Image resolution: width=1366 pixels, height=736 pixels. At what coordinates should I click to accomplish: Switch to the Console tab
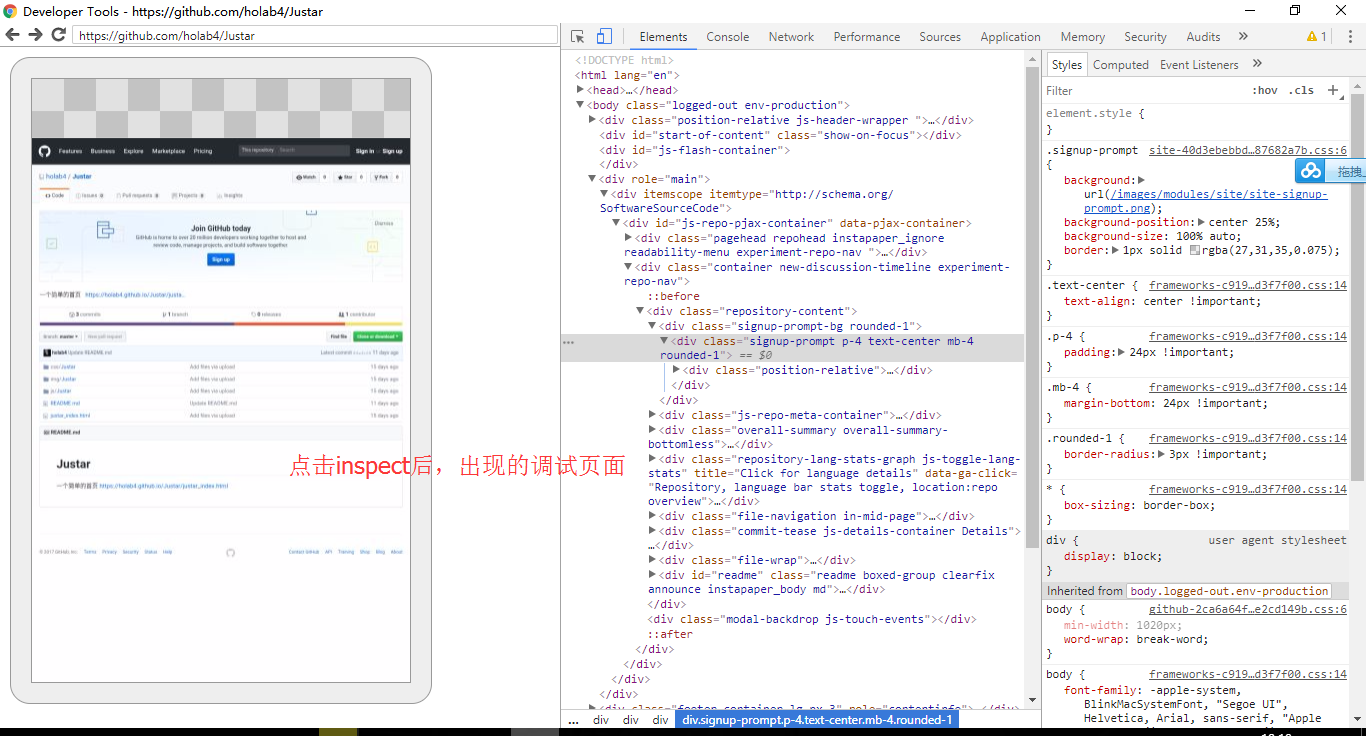point(728,37)
